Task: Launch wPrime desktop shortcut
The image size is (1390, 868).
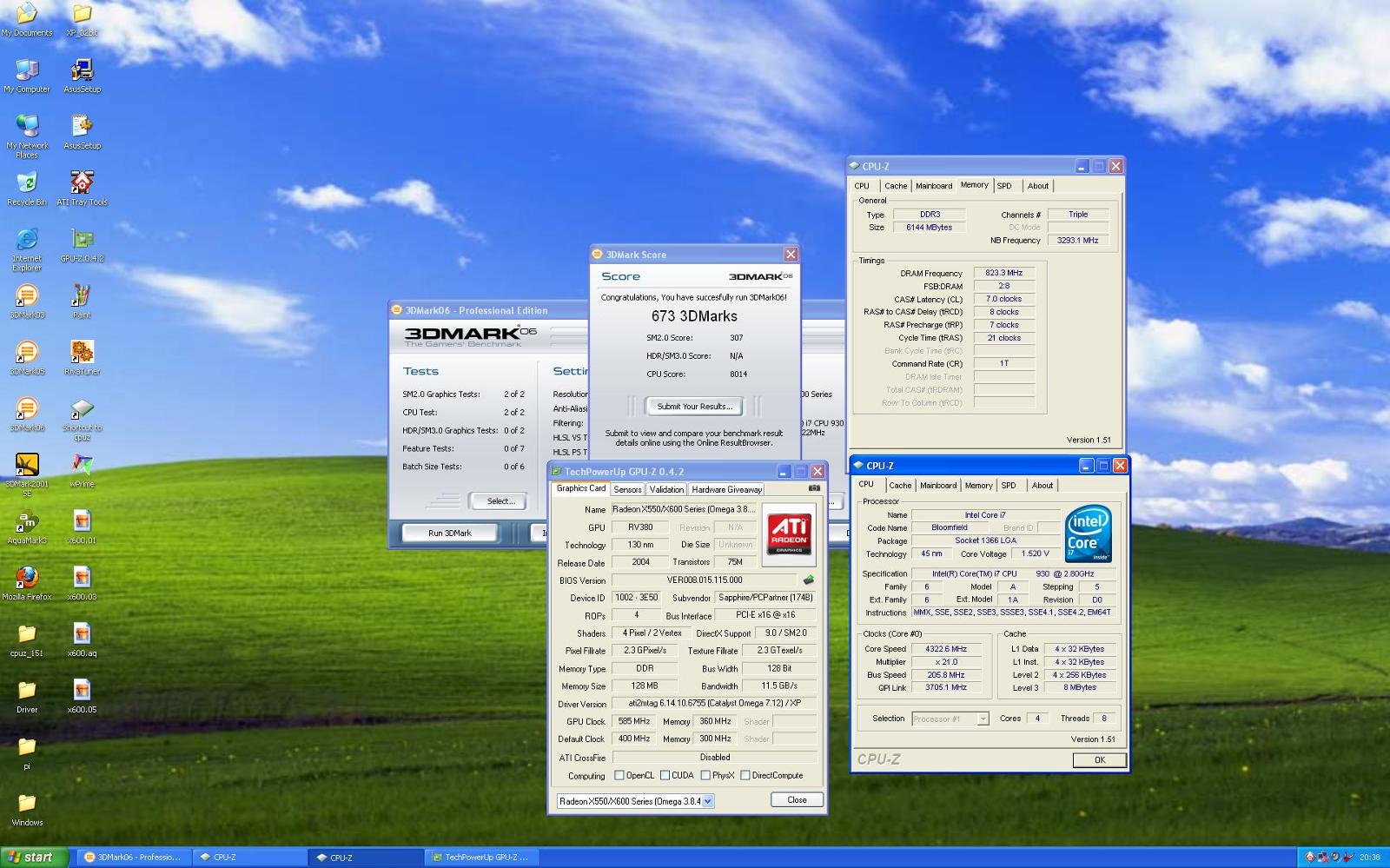Action: (x=82, y=471)
